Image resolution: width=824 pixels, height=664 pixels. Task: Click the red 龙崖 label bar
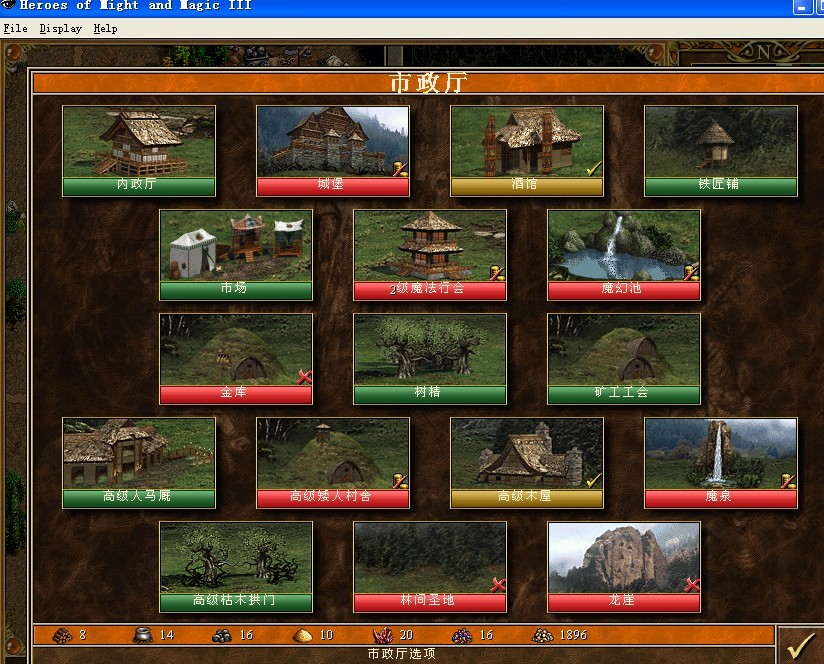(624, 603)
